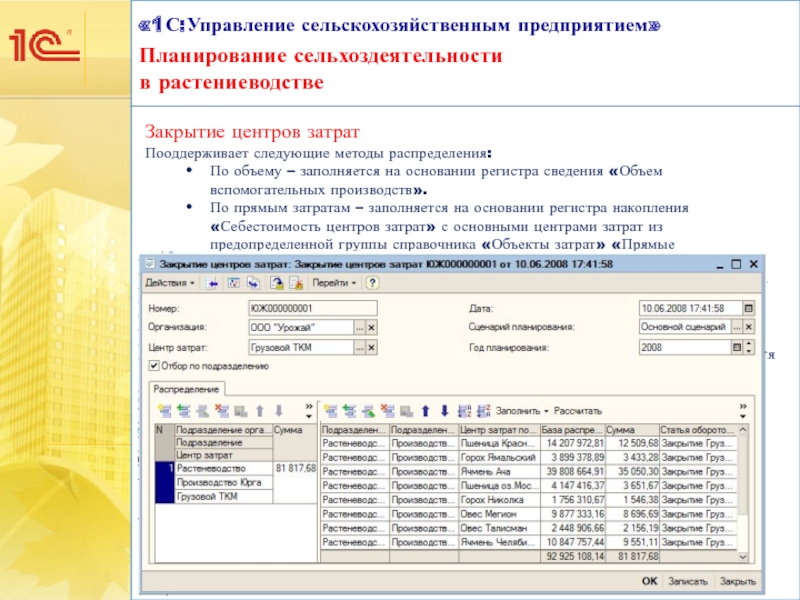Click the 81 817,68 sum cell in the left table
The width and height of the screenshot is (800, 600).
[295, 468]
